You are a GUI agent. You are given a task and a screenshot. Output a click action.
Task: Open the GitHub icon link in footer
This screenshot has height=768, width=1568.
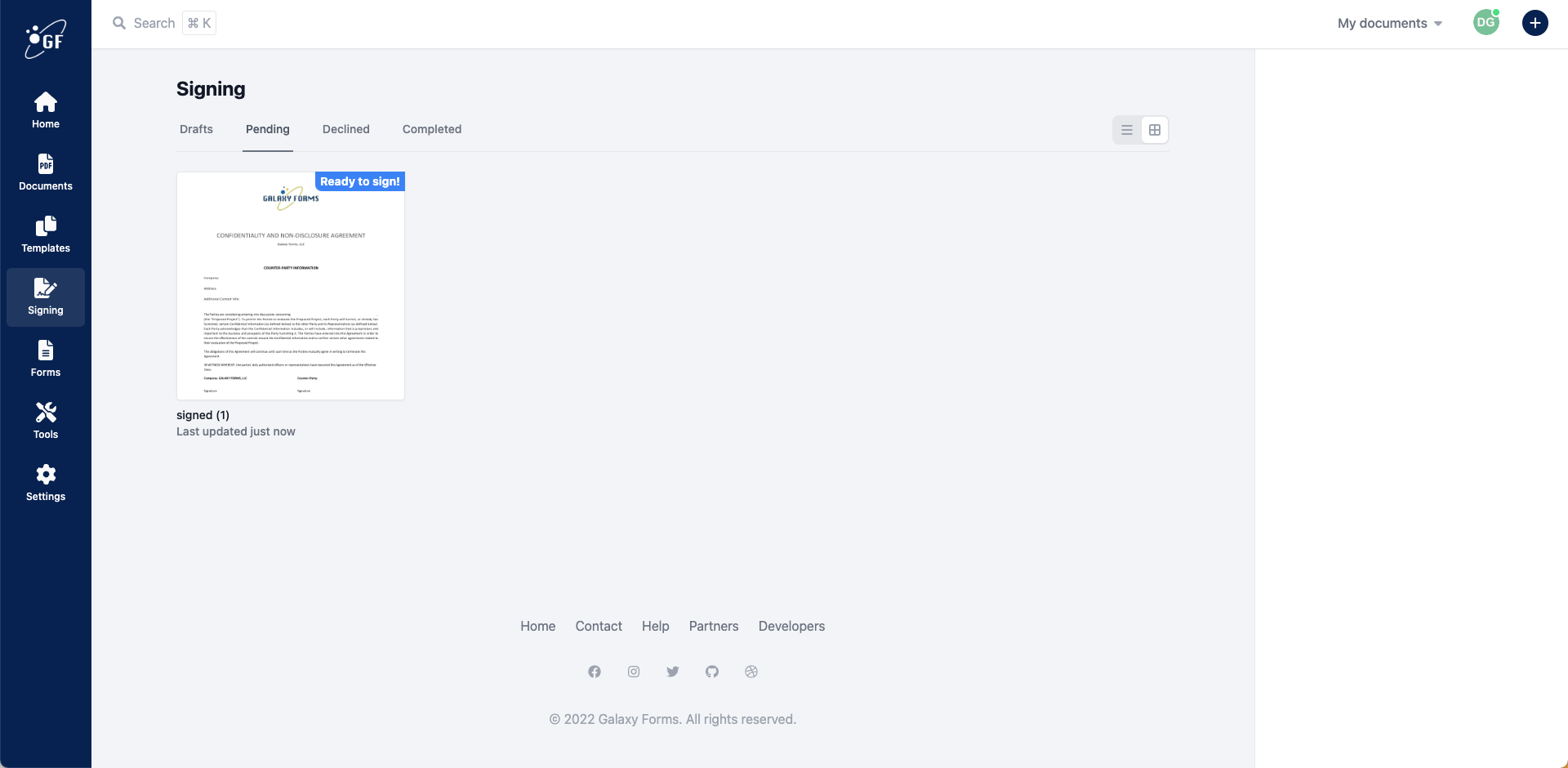coord(712,672)
